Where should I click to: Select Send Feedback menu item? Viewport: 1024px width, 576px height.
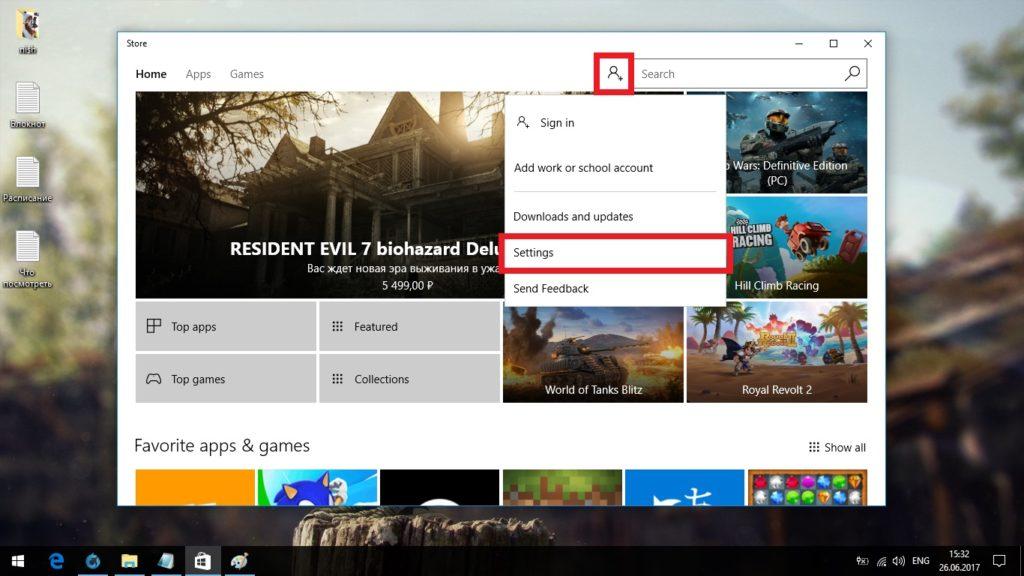[x=615, y=288]
